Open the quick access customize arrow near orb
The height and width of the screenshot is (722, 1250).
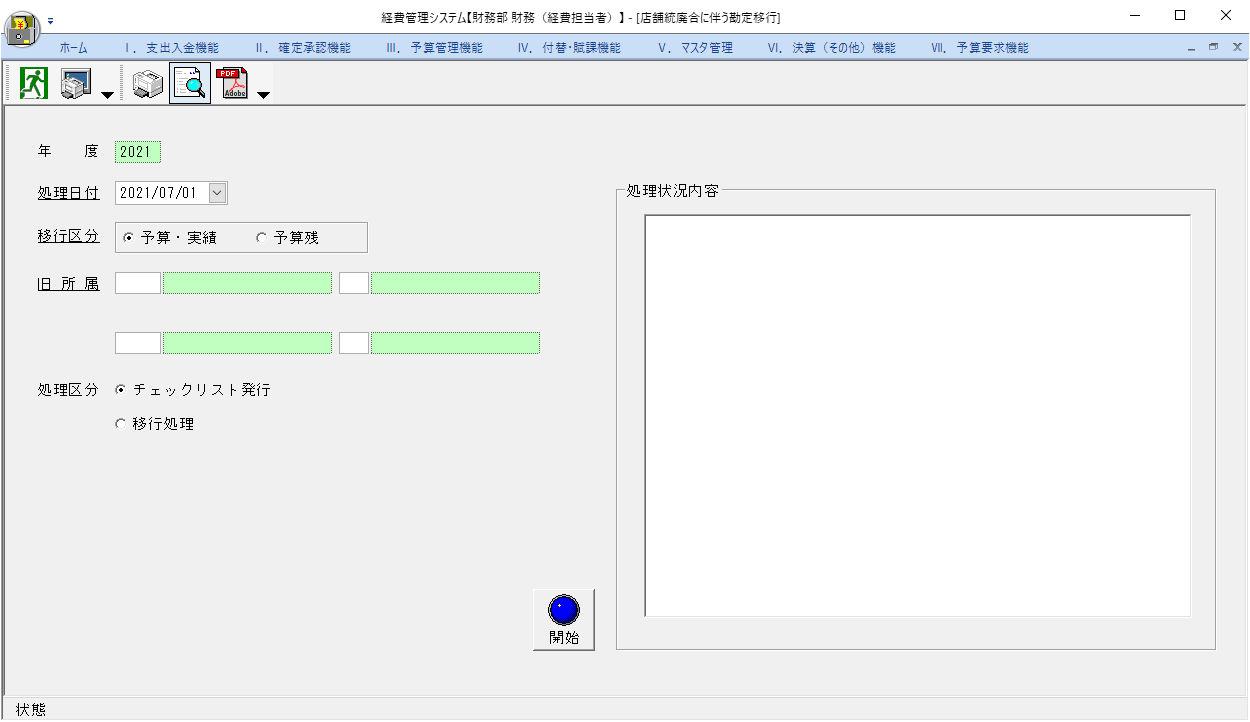(x=51, y=20)
